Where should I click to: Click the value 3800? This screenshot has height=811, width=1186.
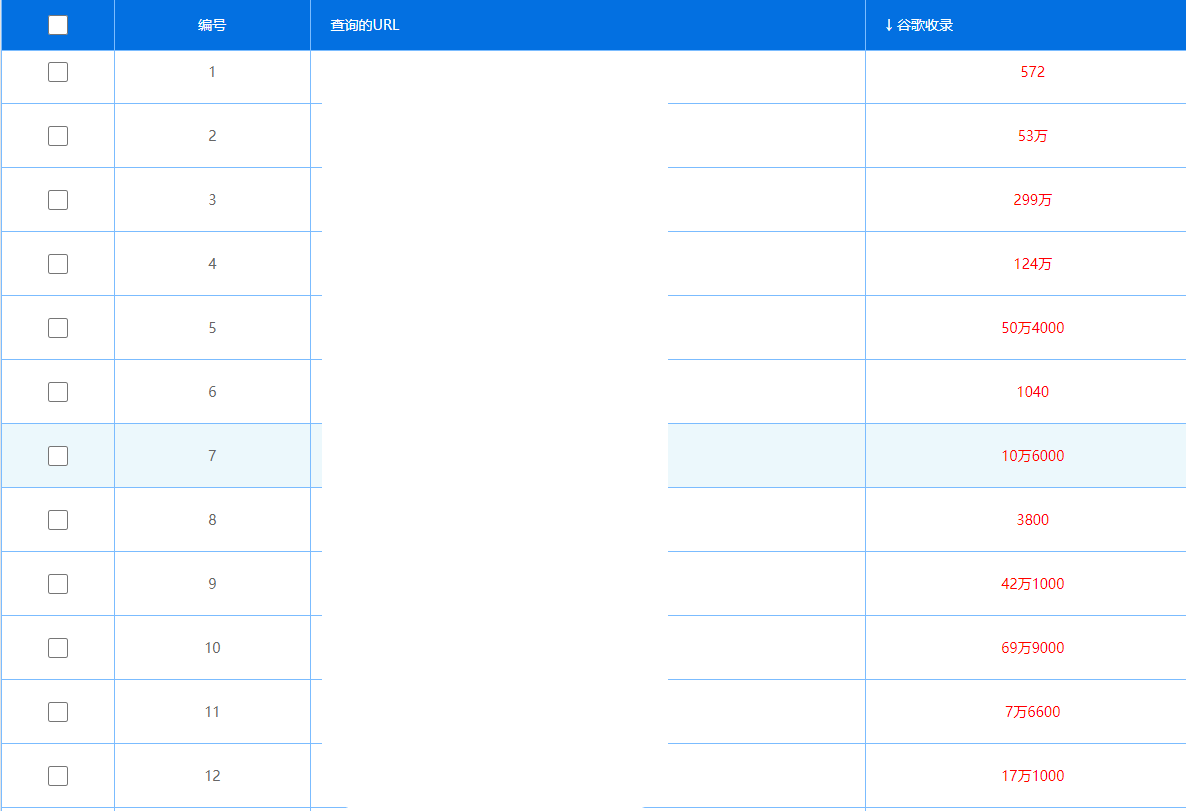click(1032, 520)
